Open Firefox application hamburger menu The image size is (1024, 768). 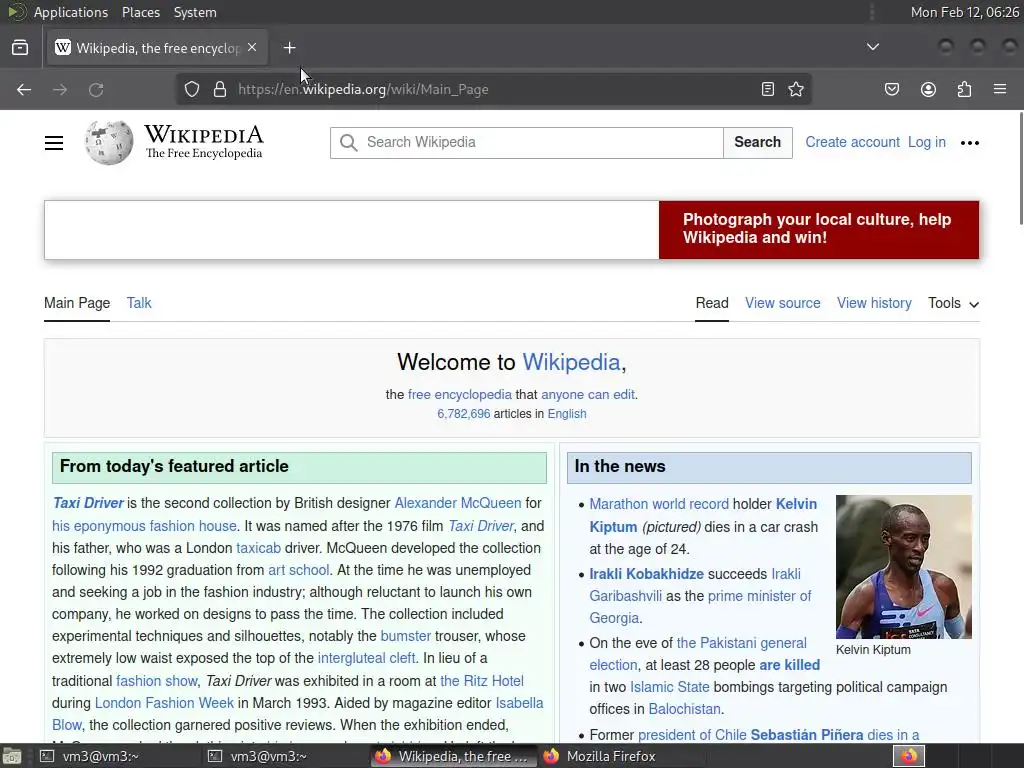pyautogui.click(x=1000, y=89)
